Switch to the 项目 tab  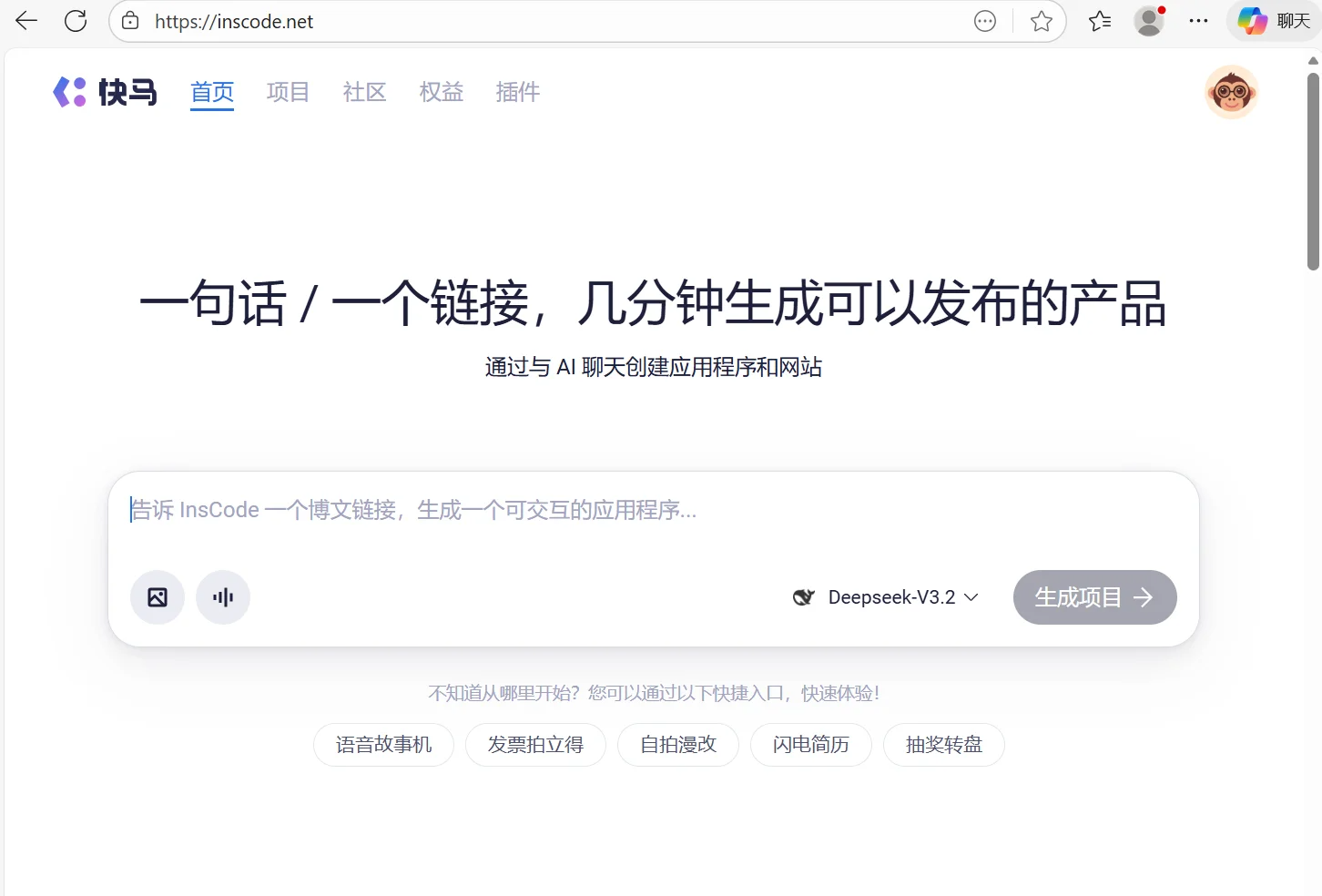click(x=288, y=92)
